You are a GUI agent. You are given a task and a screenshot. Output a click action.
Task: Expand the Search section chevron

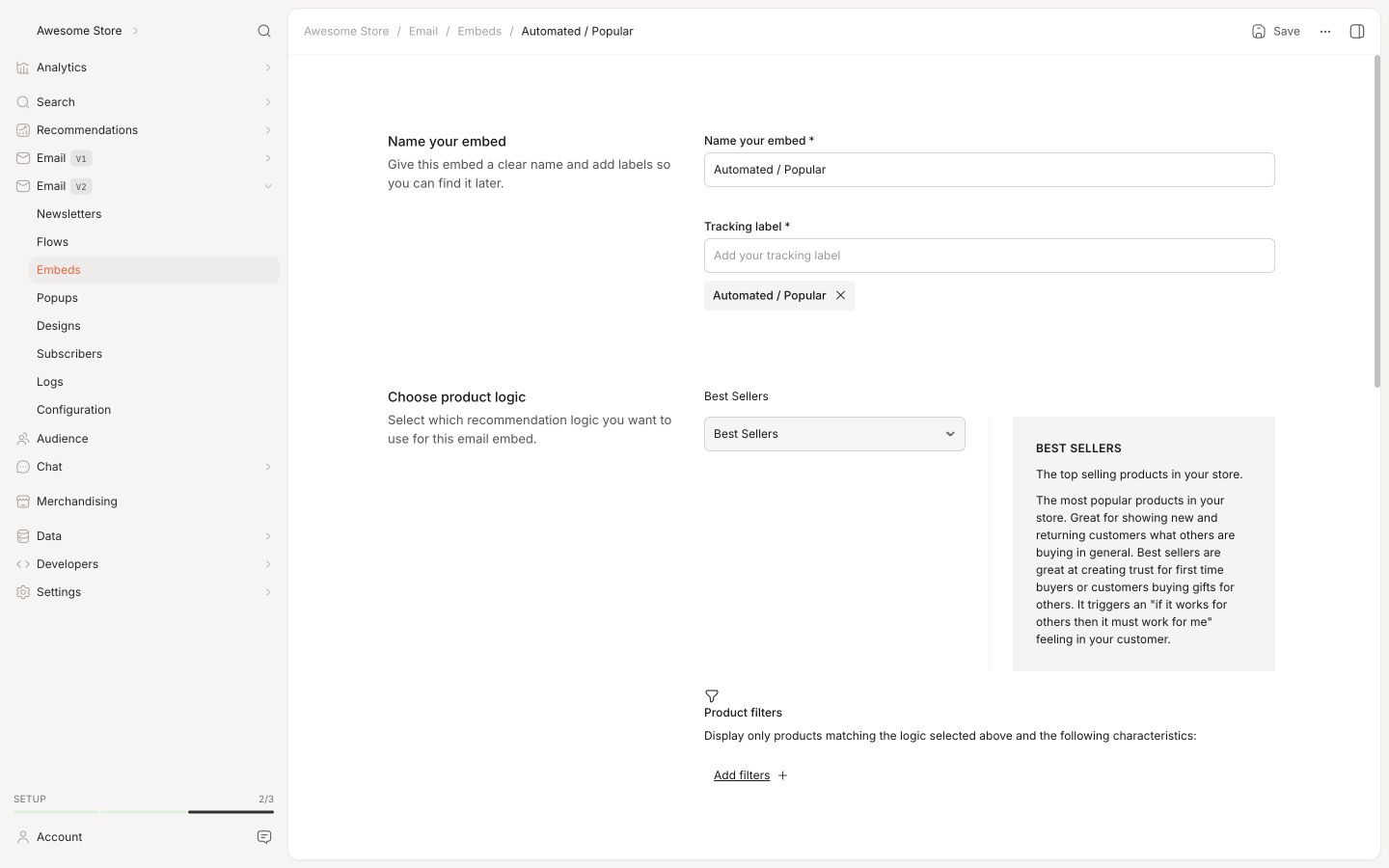pos(268,102)
